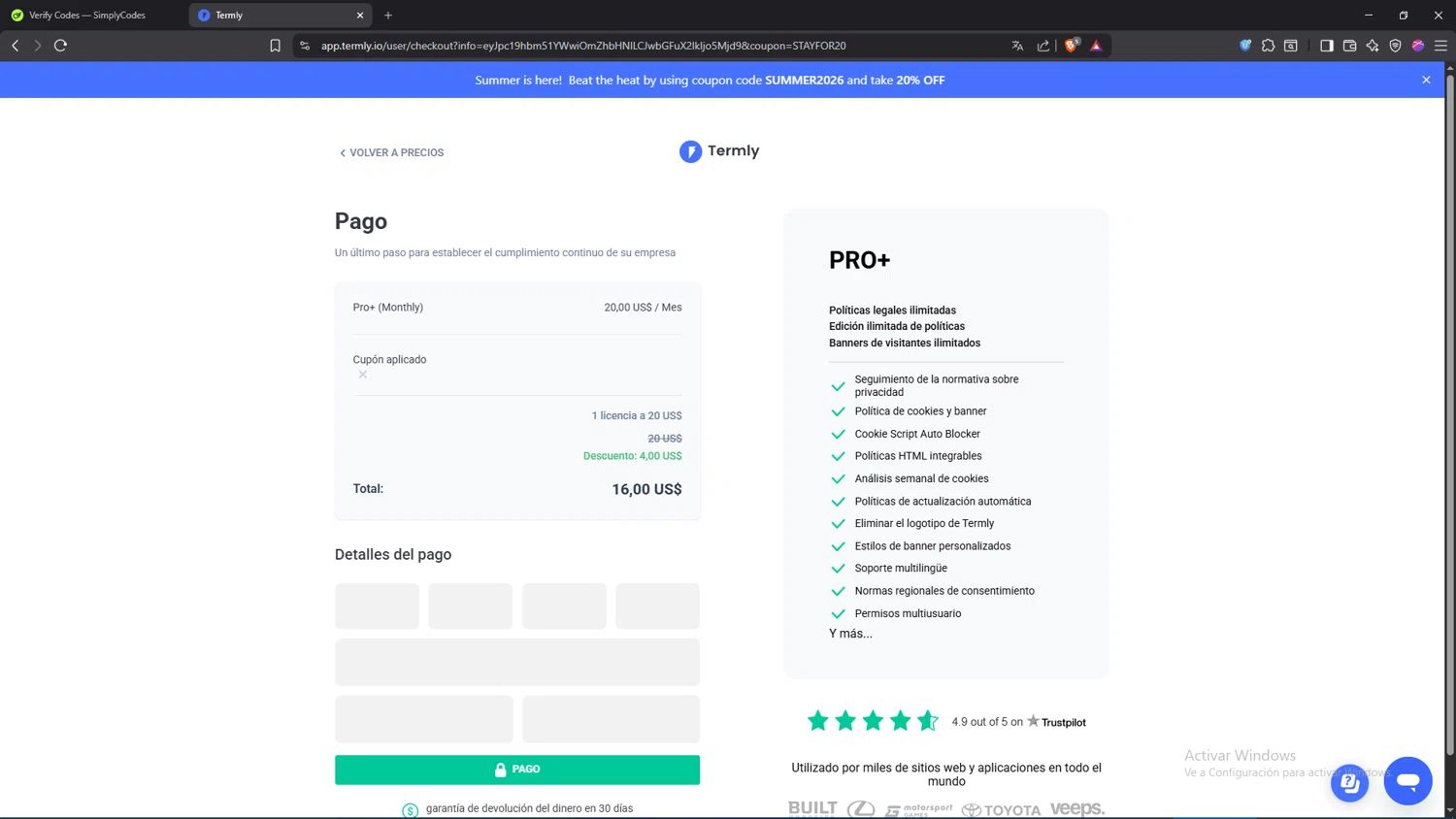This screenshot has height=819, width=1456.
Task: Click the Termly logo
Action: click(x=719, y=151)
